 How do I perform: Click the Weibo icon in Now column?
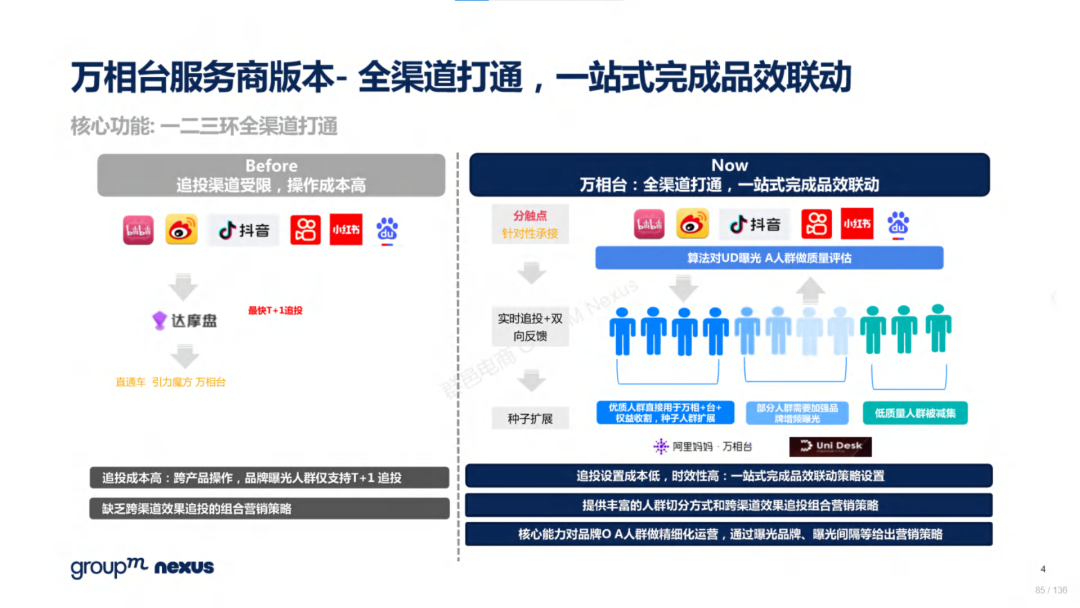coord(692,224)
